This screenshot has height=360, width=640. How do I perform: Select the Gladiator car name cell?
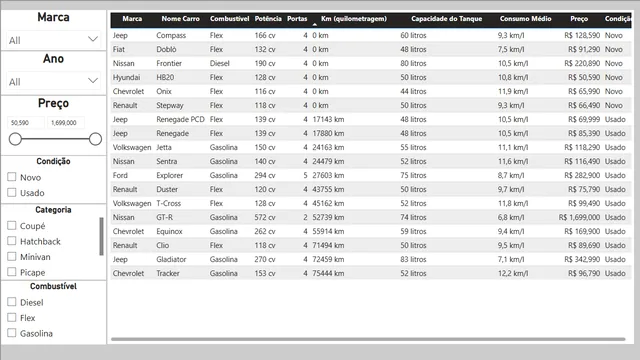click(171, 259)
